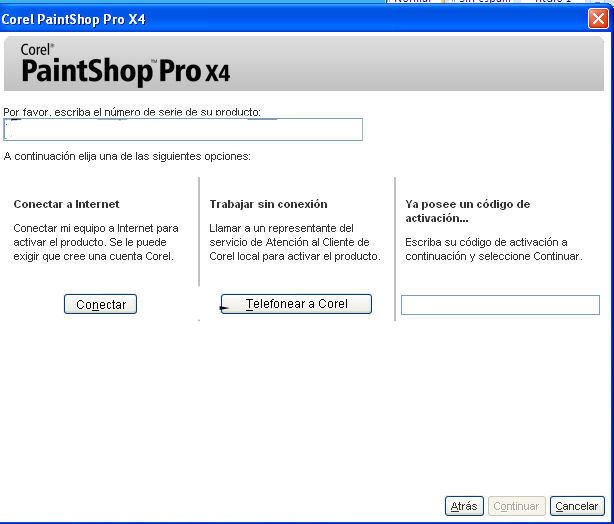Click the Corel PaintShop Pro X4 logo banner
This screenshot has height=524, width=614.
point(303,64)
